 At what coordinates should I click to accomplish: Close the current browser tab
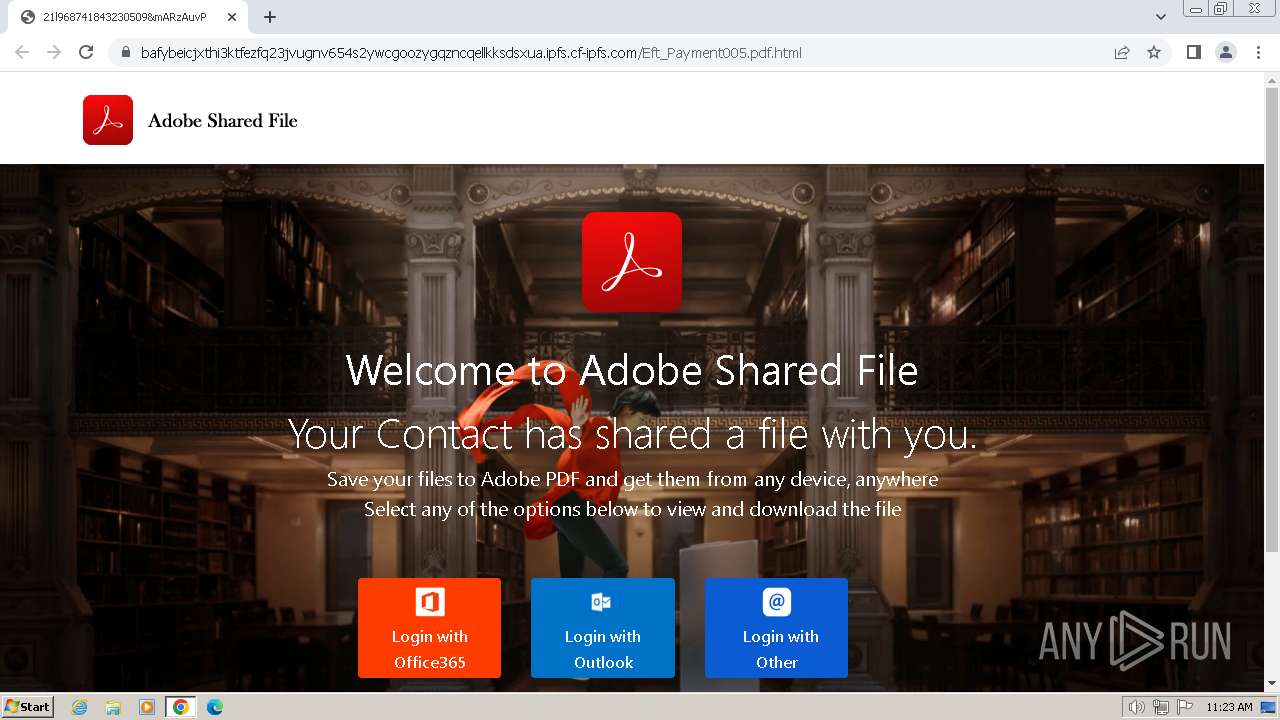point(233,17)
